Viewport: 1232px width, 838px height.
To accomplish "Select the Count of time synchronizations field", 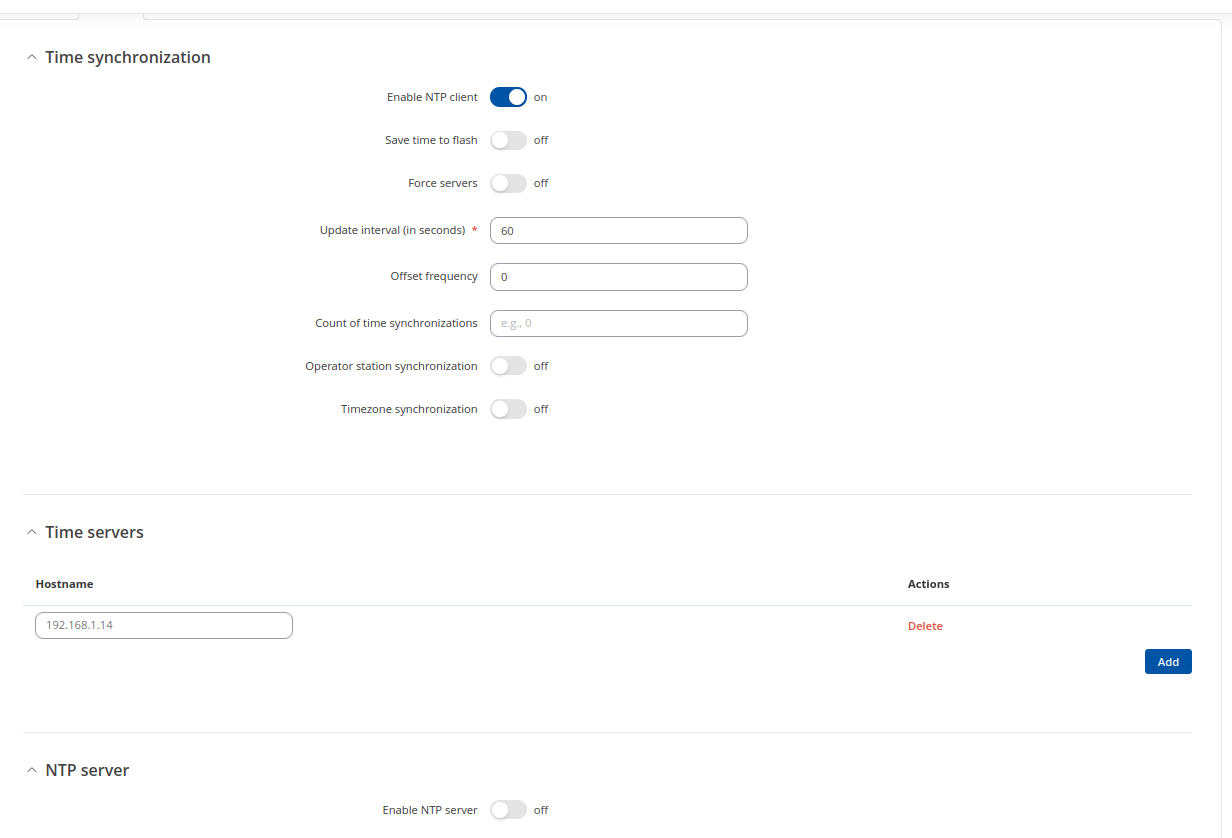I will (x=618, y=324).
